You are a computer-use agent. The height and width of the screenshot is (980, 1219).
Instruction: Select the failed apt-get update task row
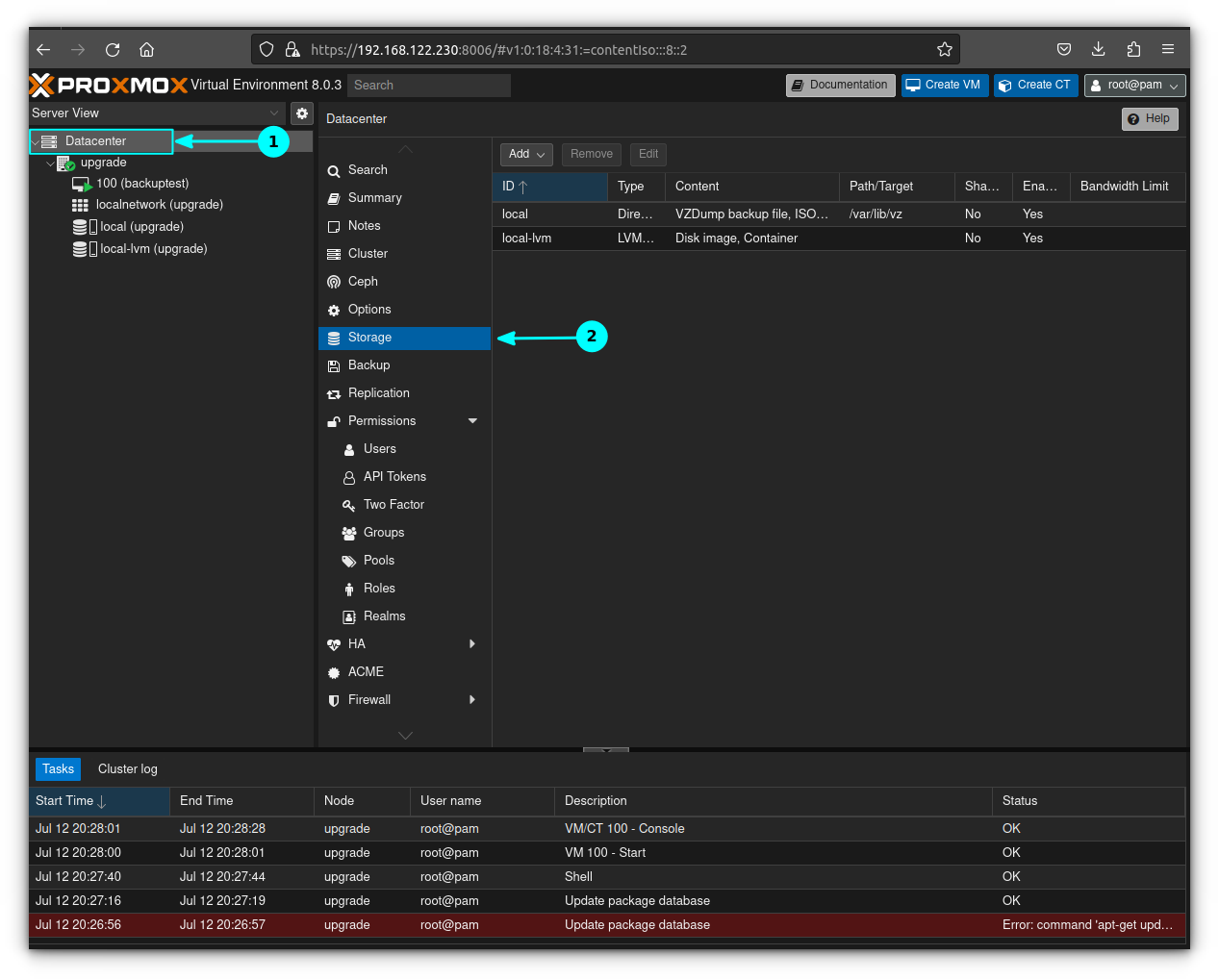coord(607,925)
